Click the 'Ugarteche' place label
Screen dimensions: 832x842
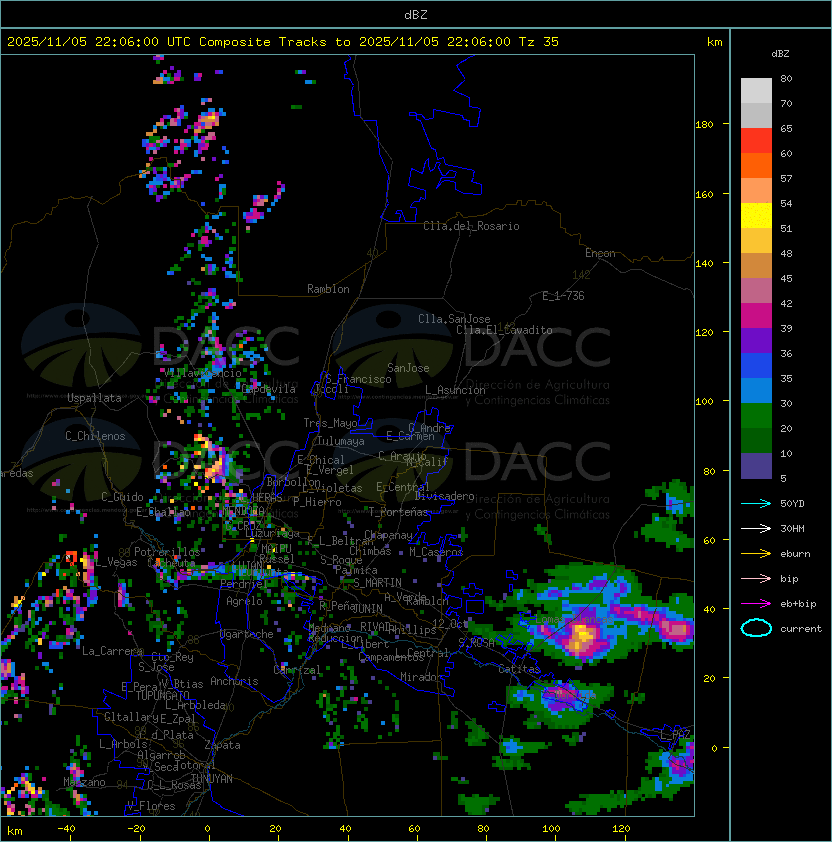[x=247, y=634]
